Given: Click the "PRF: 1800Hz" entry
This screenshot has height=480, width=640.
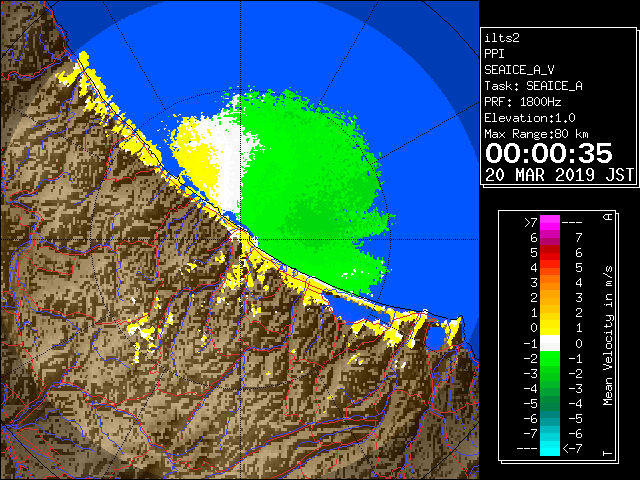Looking at the screenshot, I should coord(523,102).
